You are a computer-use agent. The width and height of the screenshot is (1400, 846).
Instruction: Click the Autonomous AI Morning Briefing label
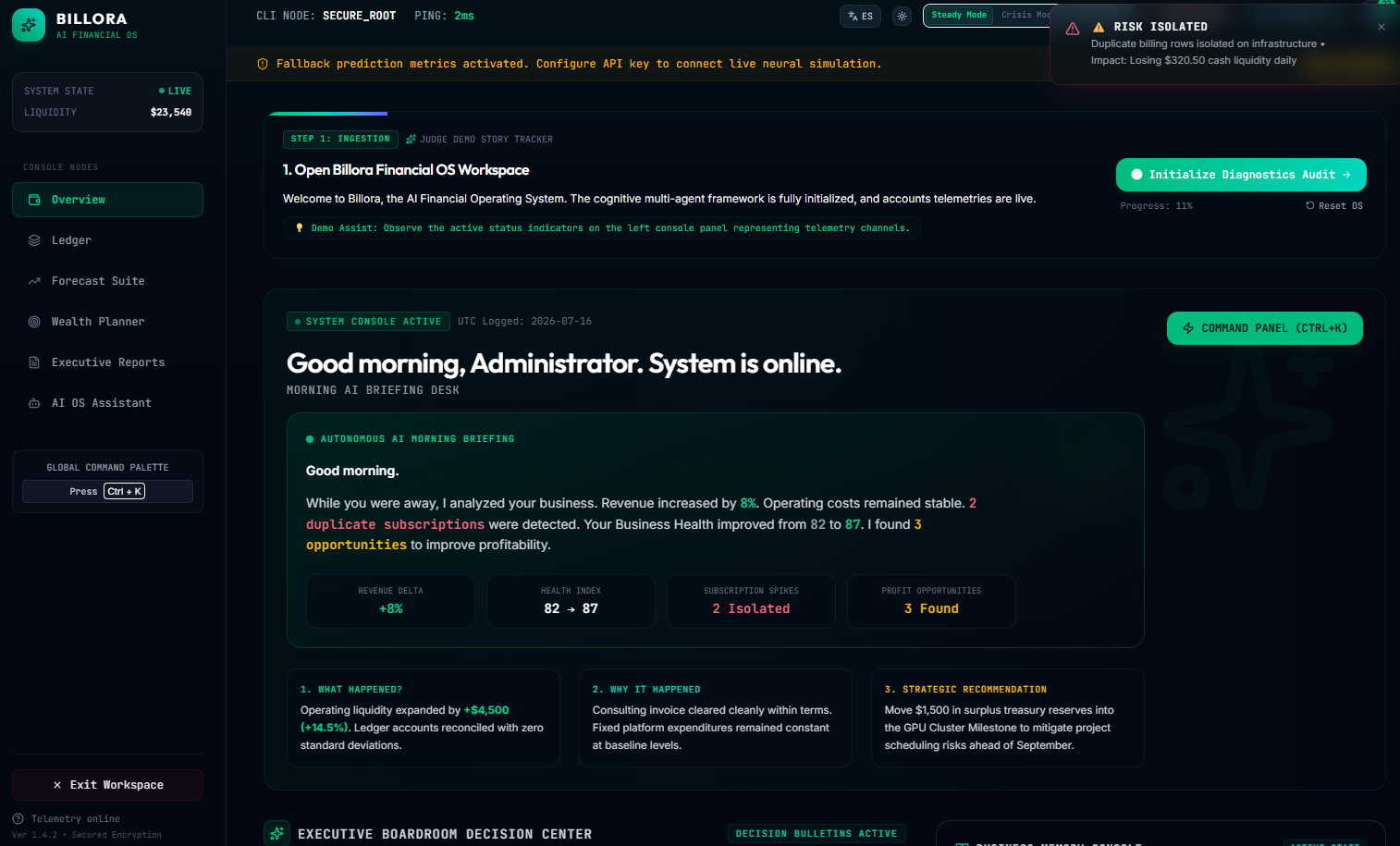417,439
